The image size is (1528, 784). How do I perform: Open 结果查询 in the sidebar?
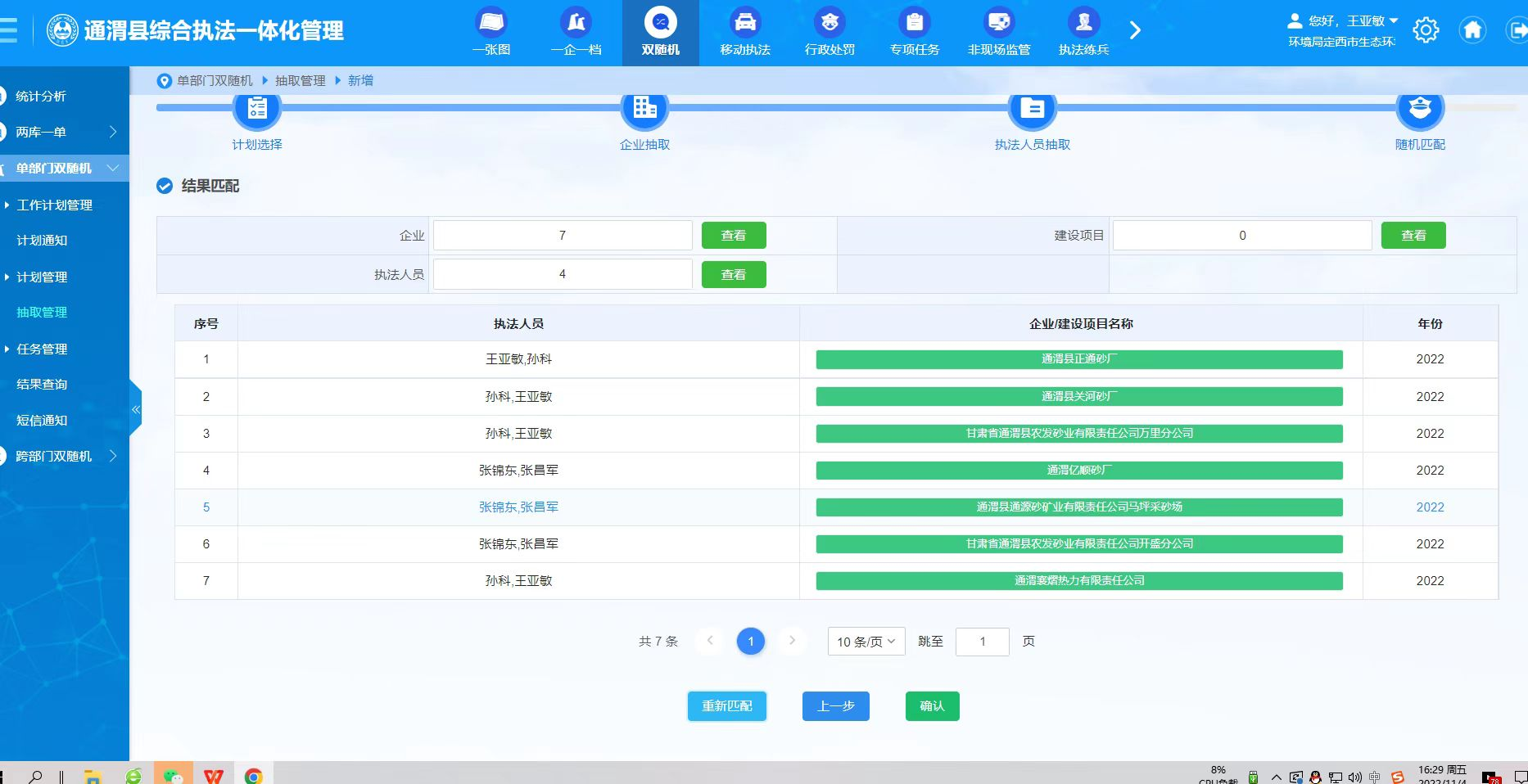(x=42, y=384)
